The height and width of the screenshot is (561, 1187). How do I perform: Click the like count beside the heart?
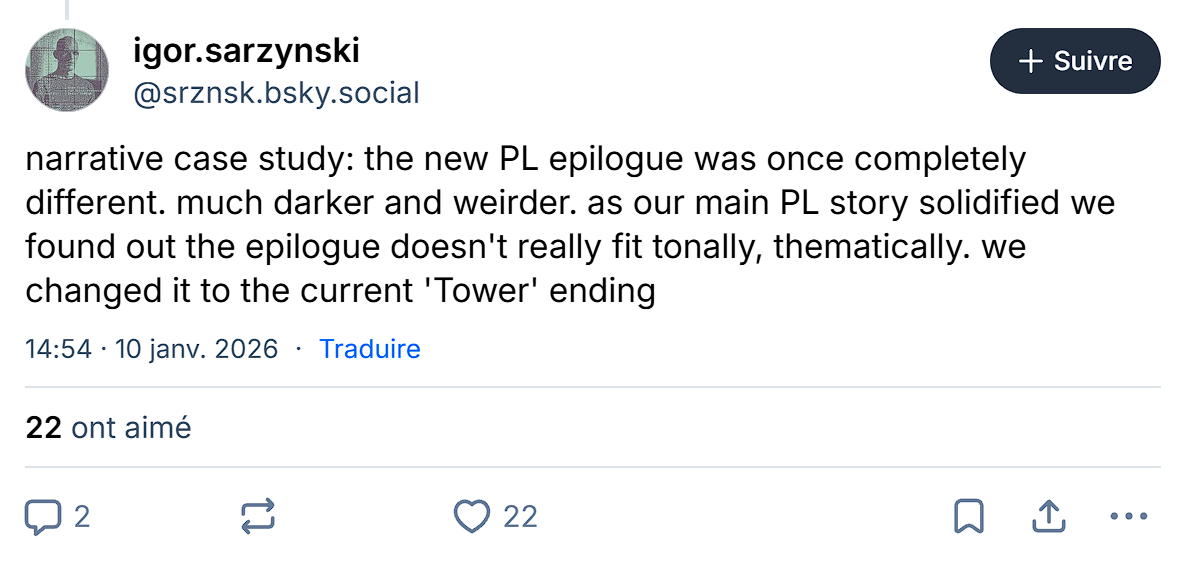[520, 516]
